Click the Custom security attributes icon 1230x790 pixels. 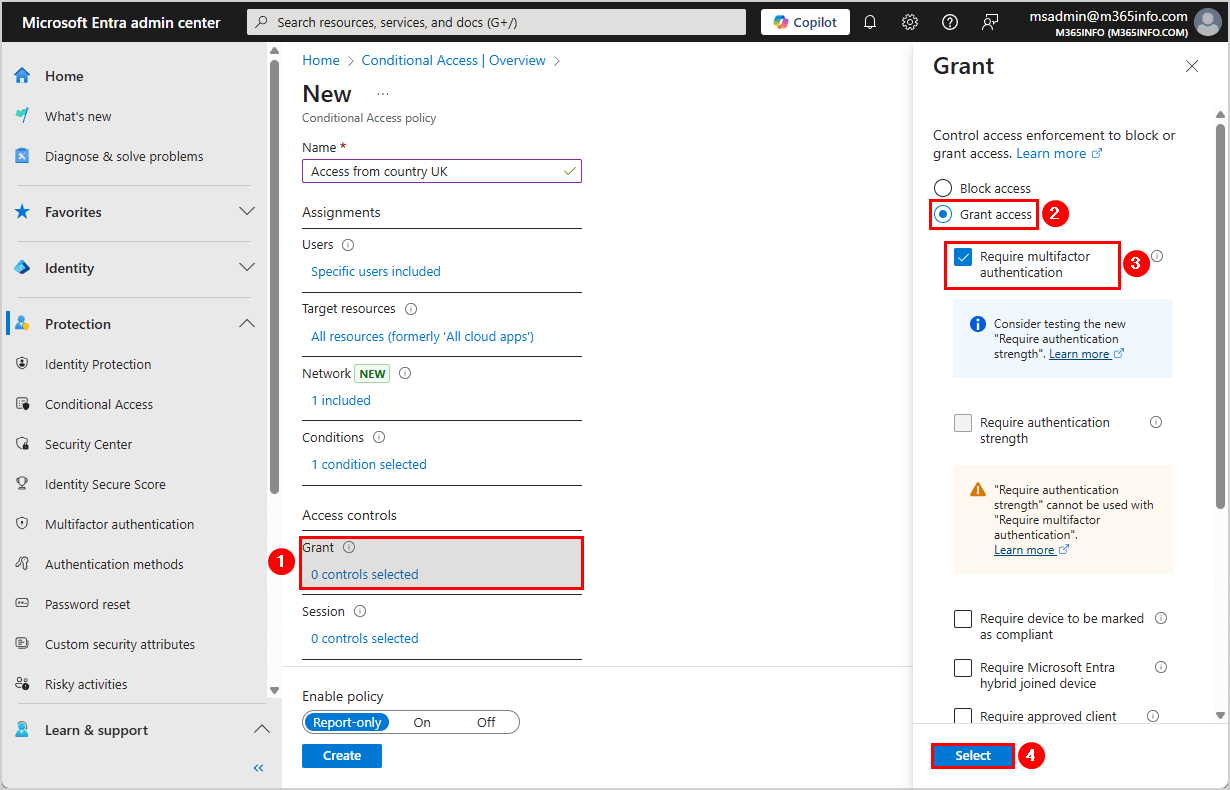click(22, 644)
